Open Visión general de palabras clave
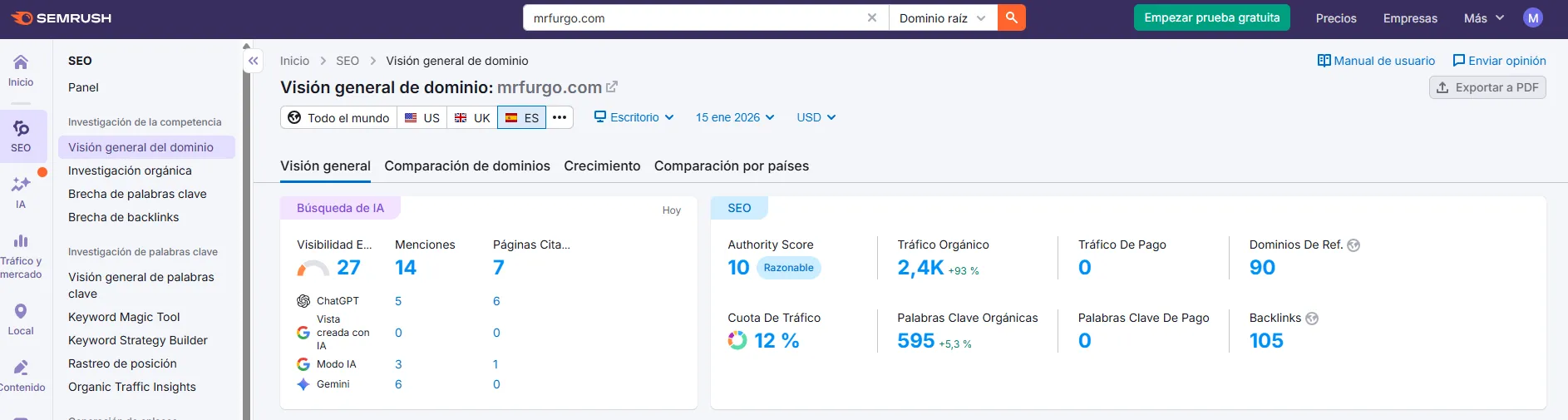 click(x=146, y=285)
